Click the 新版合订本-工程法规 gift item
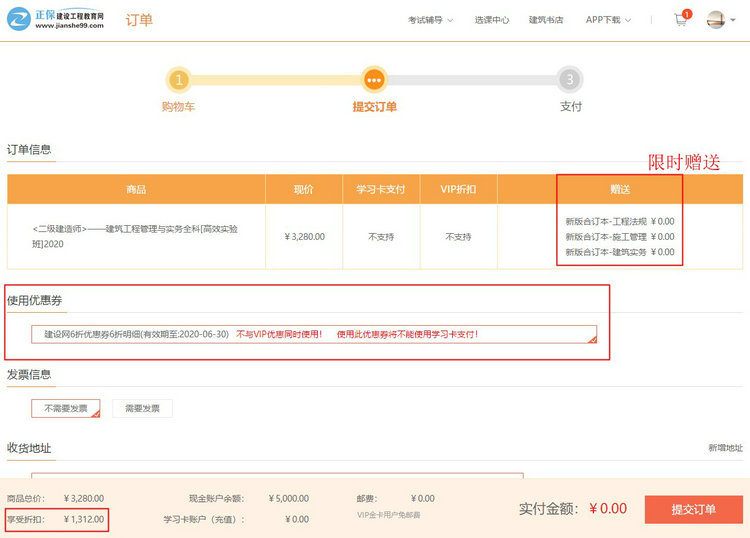 tap(619, 221)
